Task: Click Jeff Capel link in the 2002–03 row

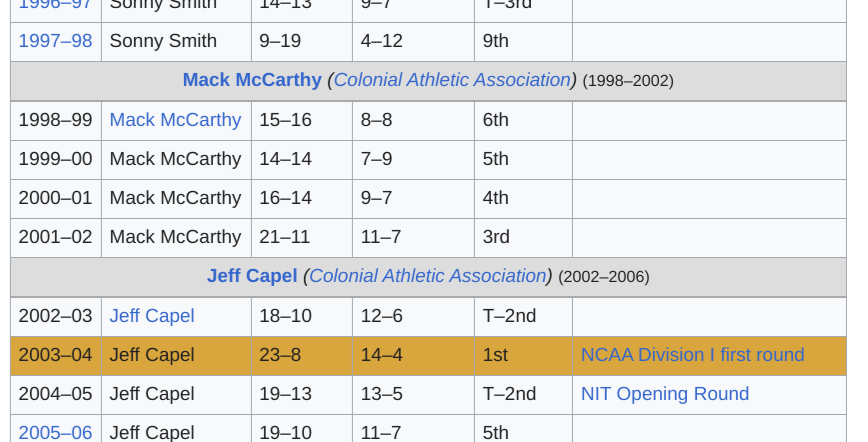Action: 152,316
